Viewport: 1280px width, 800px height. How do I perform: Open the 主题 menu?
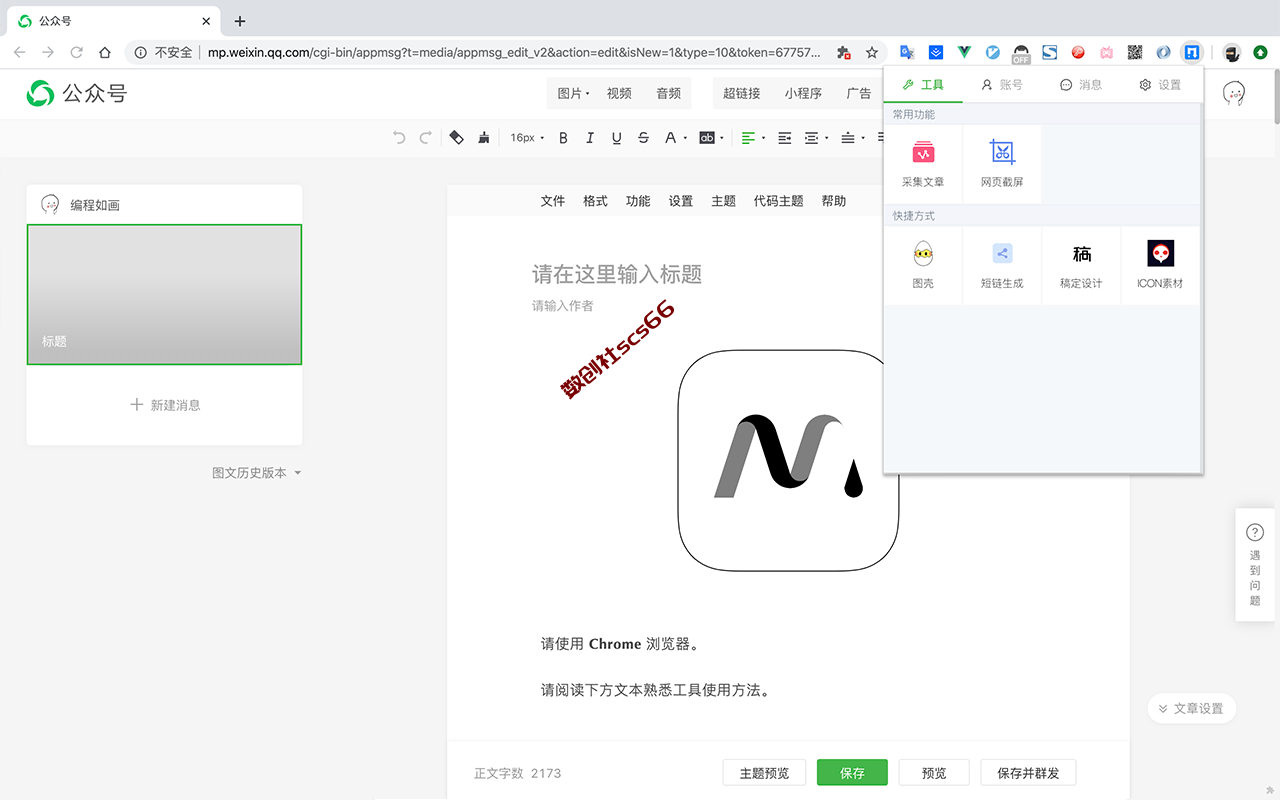[x=723, y=201]
